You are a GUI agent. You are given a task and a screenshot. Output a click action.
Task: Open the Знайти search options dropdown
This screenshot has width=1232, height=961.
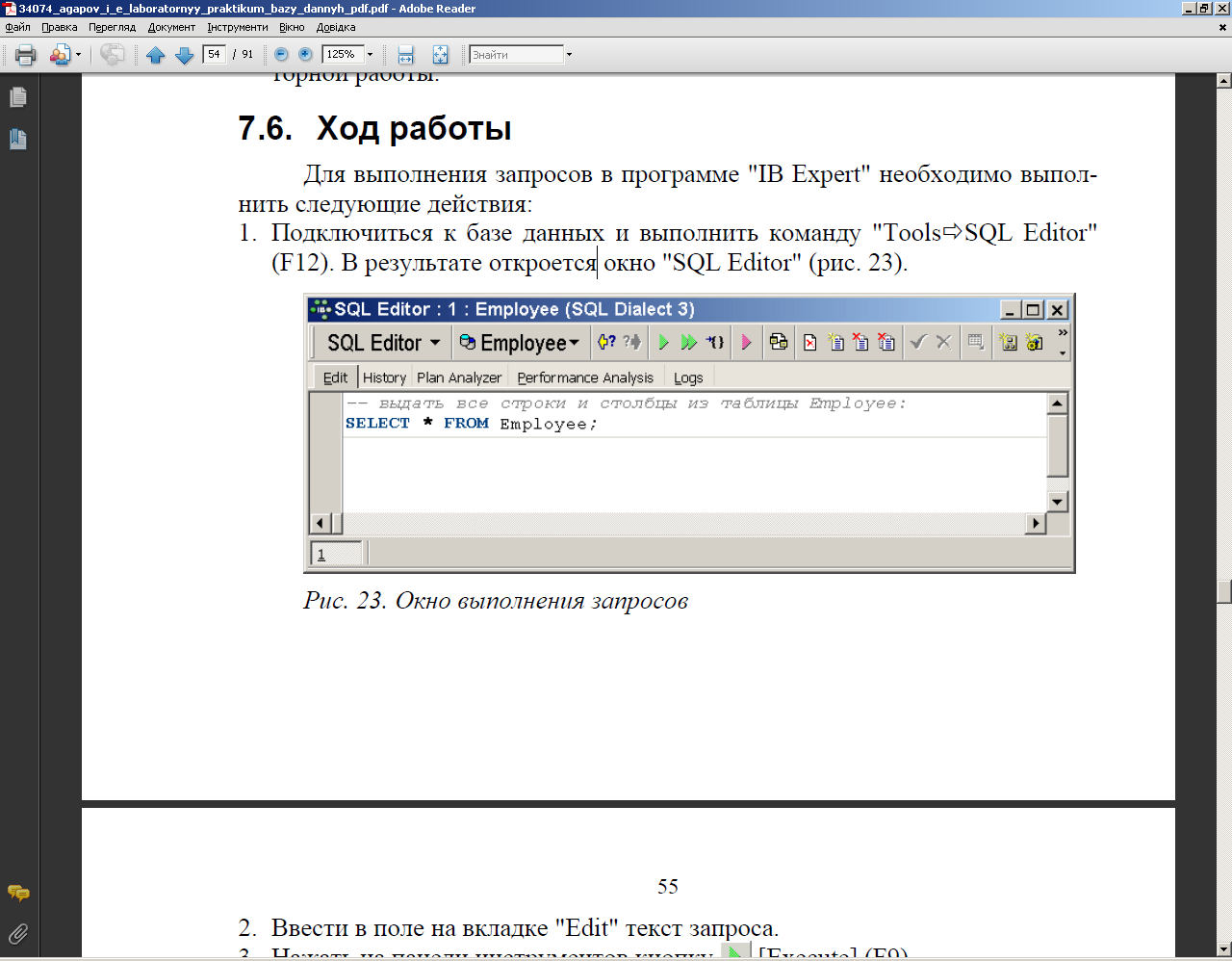(569, 55)
